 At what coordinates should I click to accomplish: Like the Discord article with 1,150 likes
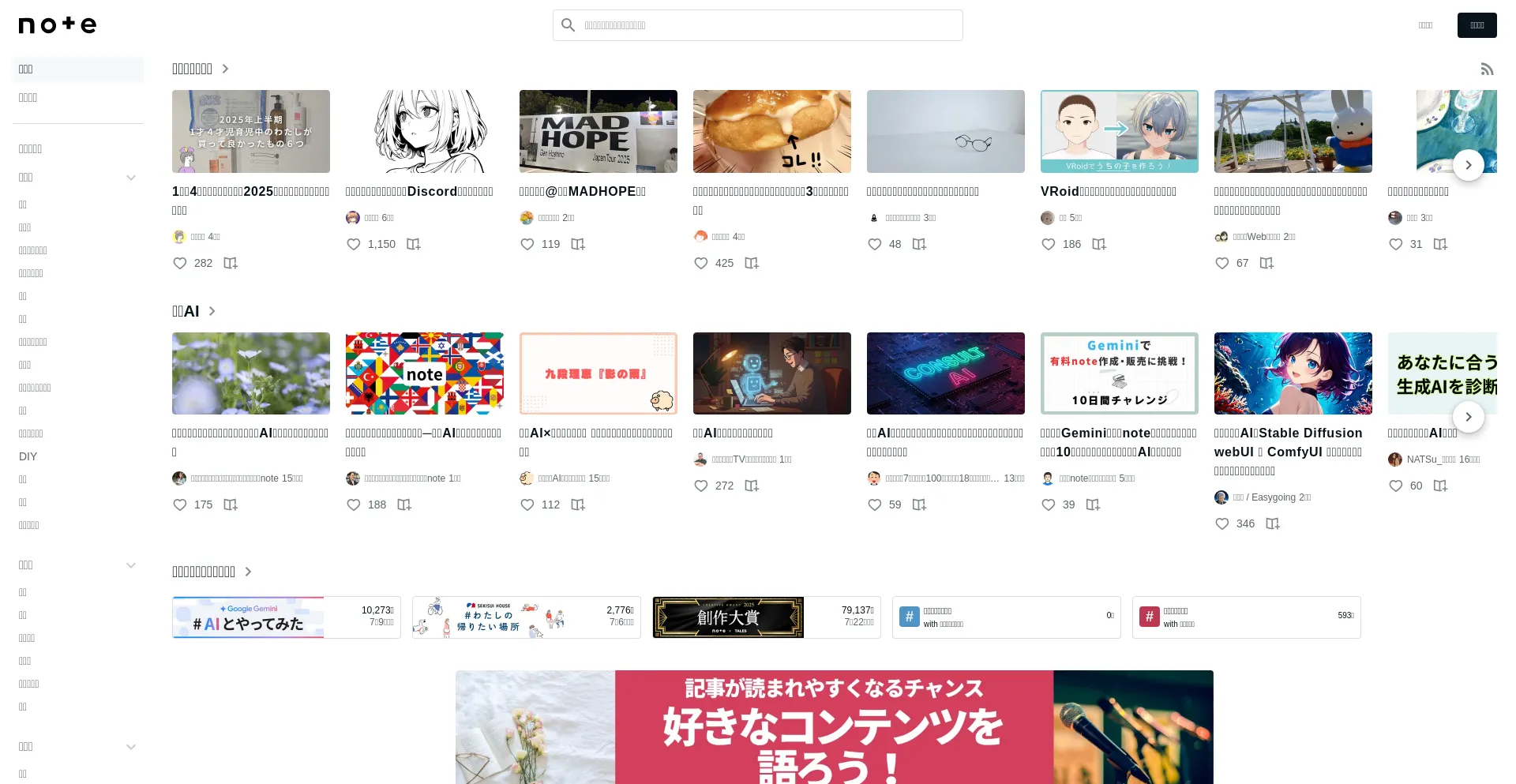[x=354, y=245]
